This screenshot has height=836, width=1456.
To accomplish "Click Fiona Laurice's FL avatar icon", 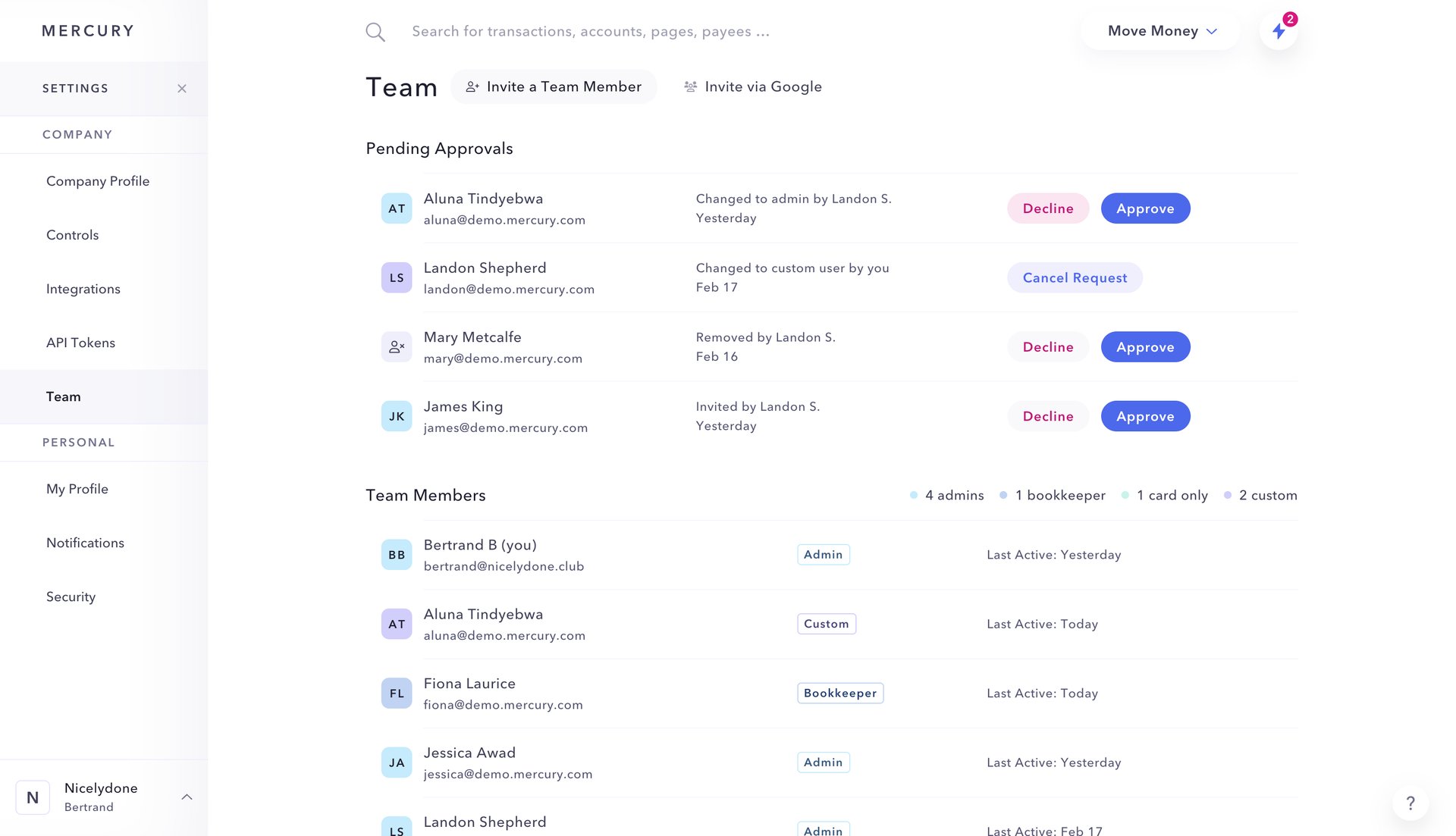I will point(396,692).
